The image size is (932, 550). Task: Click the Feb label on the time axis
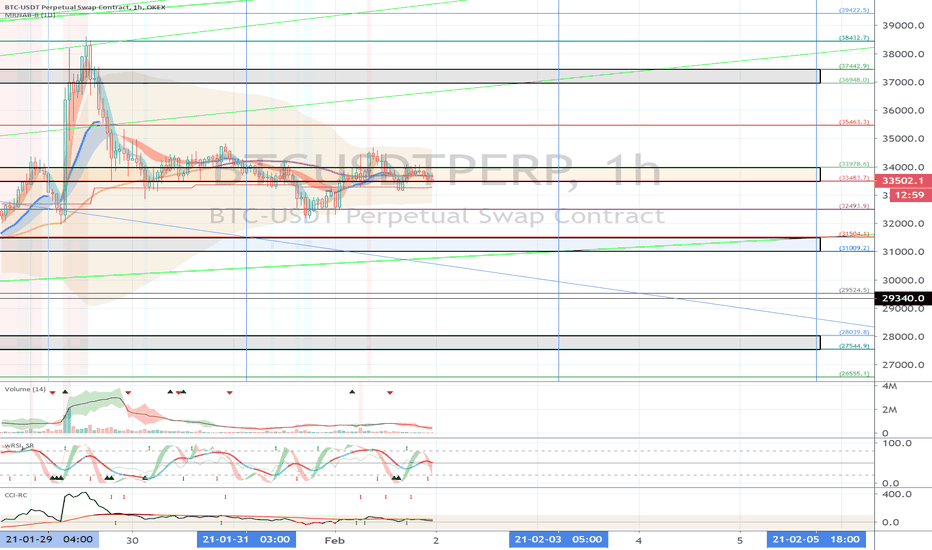pos(335,540)
